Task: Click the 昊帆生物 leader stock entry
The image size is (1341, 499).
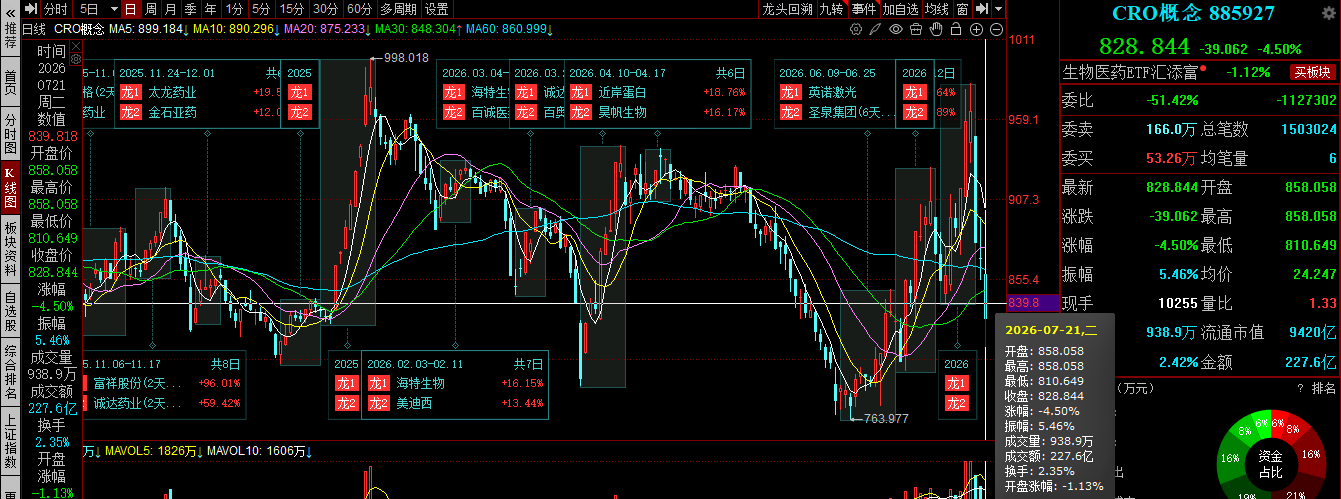Action: point(623,112)
